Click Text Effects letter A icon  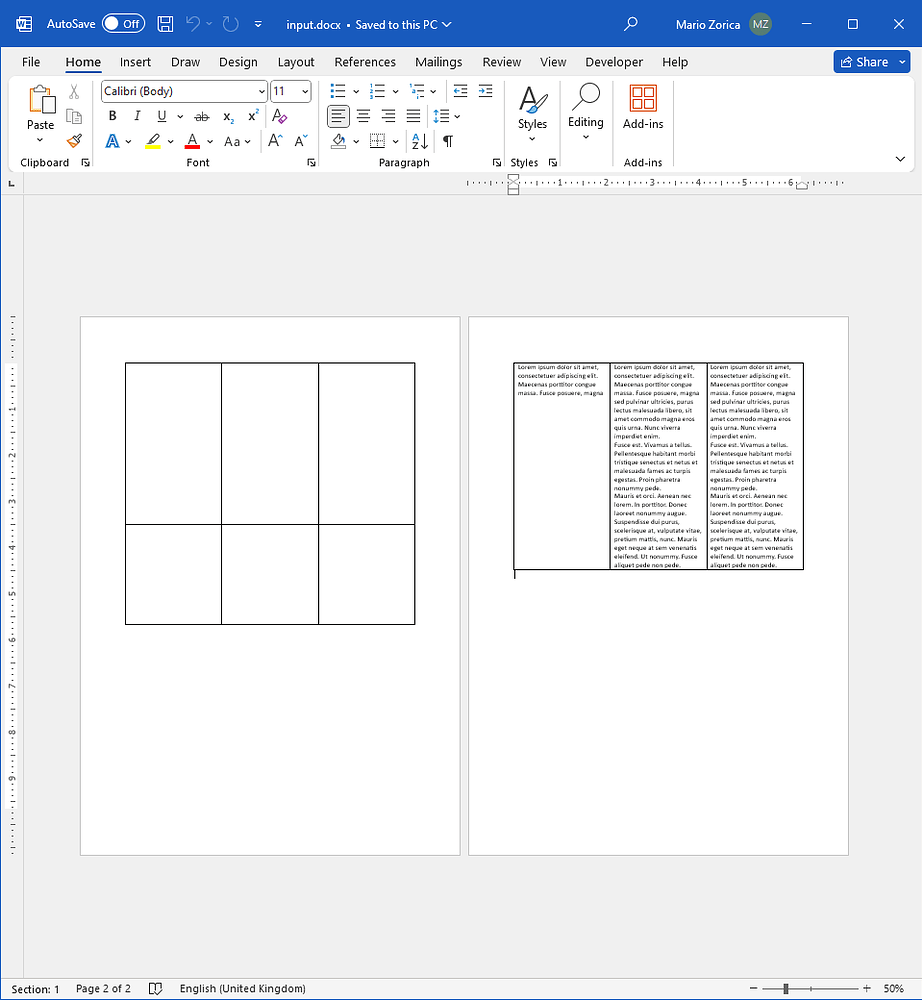coord(112,141)
